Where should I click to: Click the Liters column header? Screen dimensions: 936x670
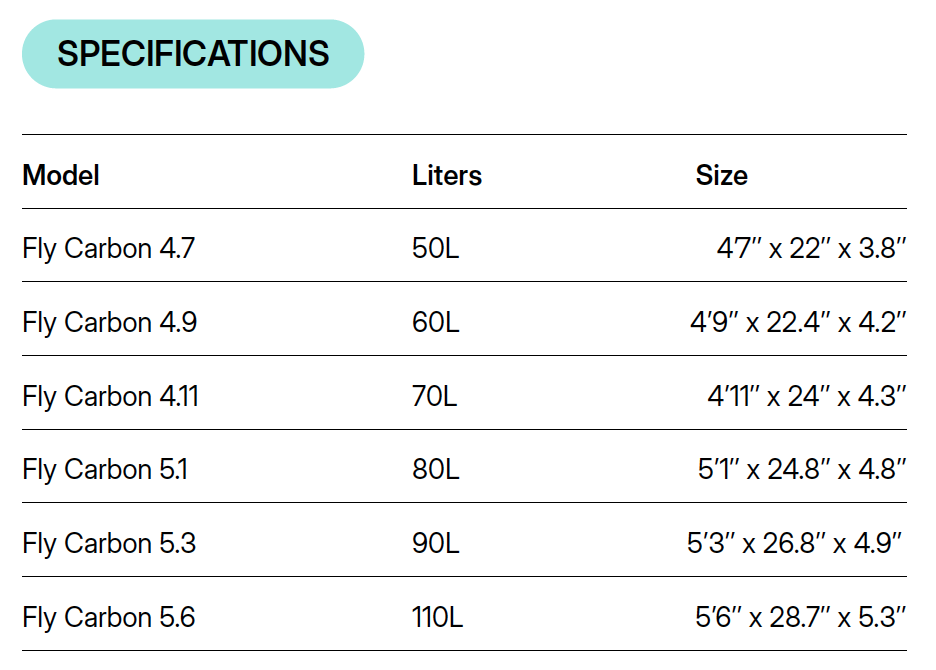point(446,176)
